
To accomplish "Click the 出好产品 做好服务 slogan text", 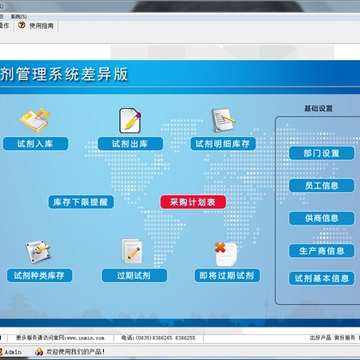I will (333, 338).
